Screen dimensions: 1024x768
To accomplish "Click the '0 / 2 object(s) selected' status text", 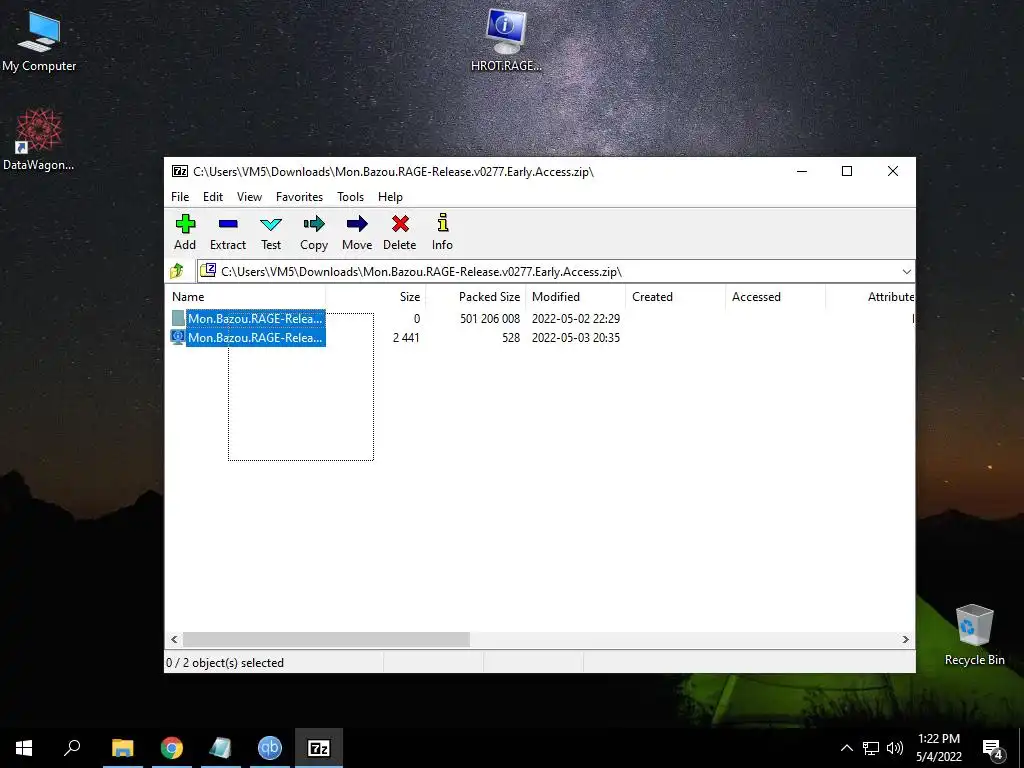I will (225, 663).
